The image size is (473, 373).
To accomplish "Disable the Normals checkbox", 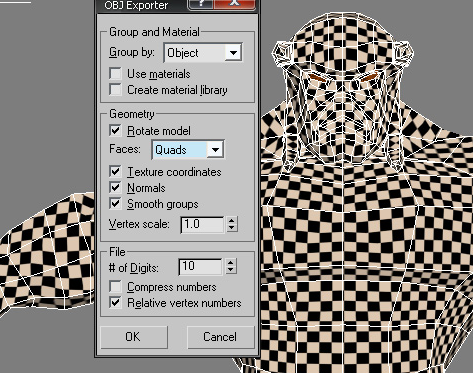I will pyautogui.click(x=116, y=188).
